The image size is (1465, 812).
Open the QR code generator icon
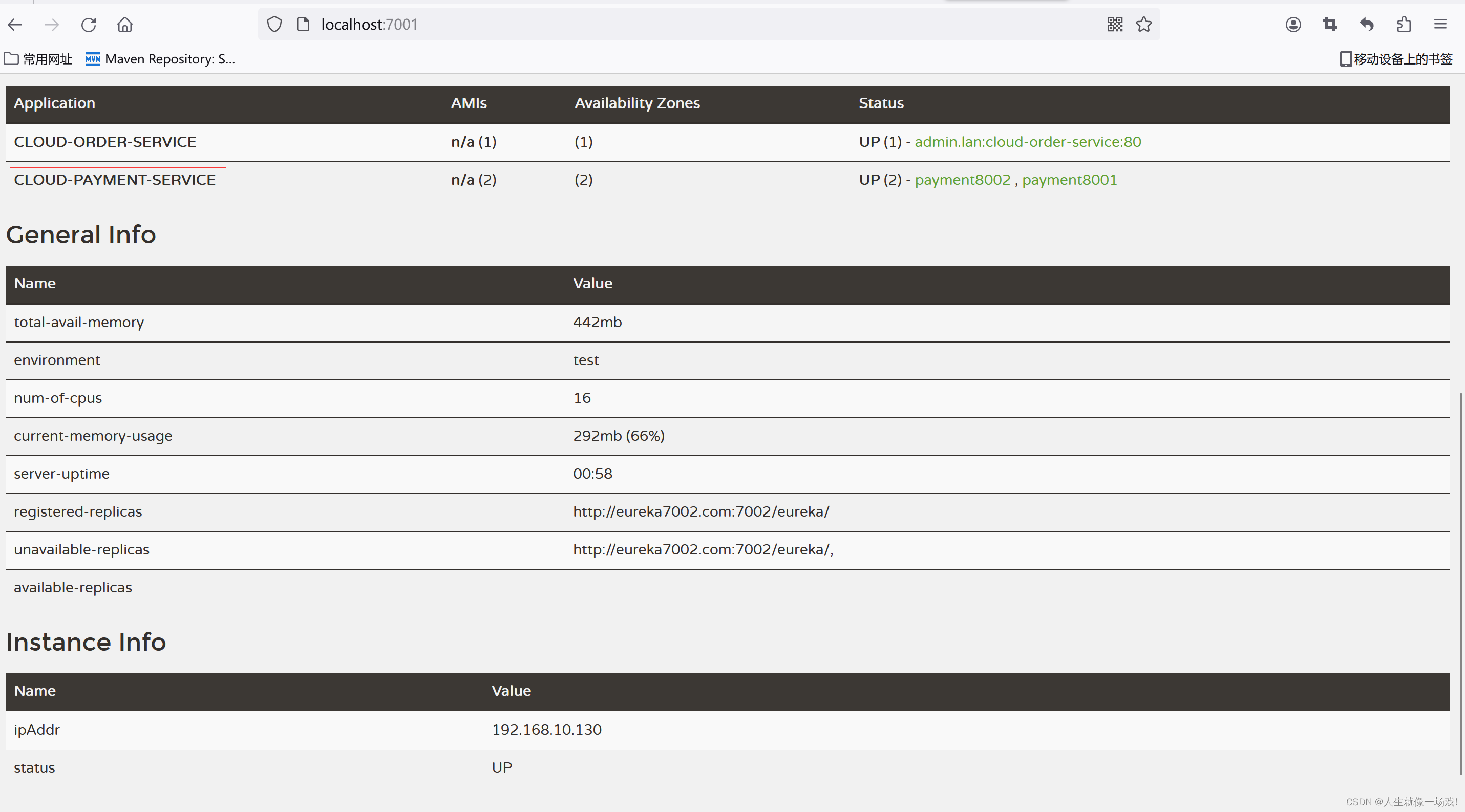pyautogui.click(x=1115, y=25)
